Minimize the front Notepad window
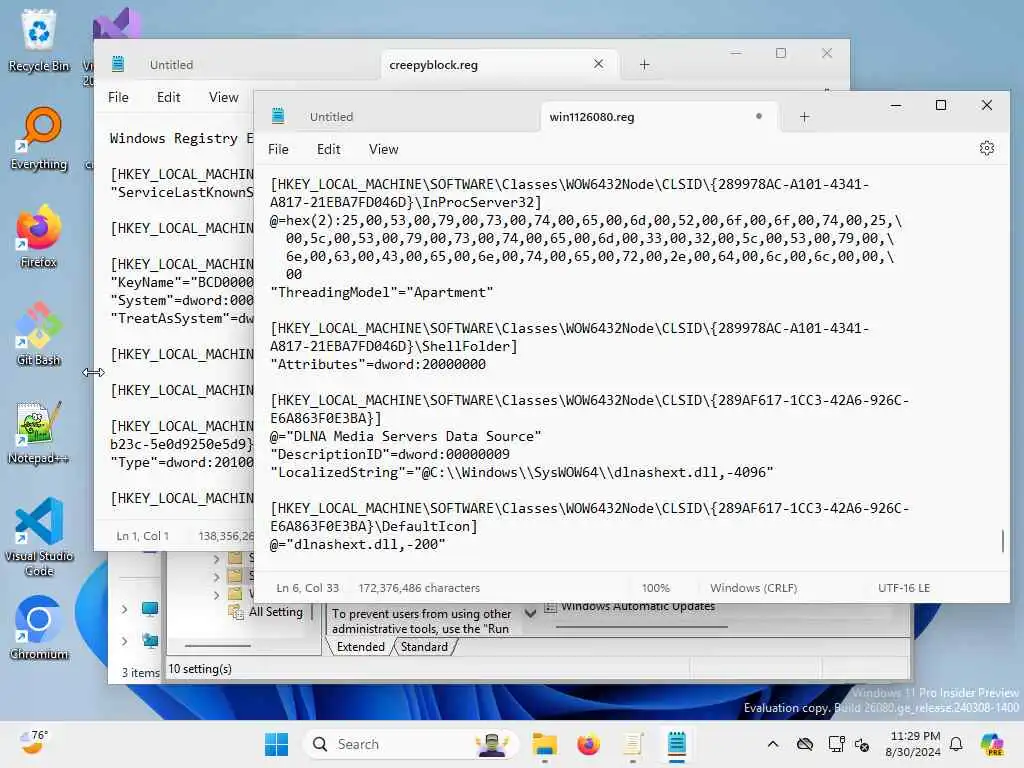Image resolution: width=1024 pixels, height=768 pixels. point(896,105)
